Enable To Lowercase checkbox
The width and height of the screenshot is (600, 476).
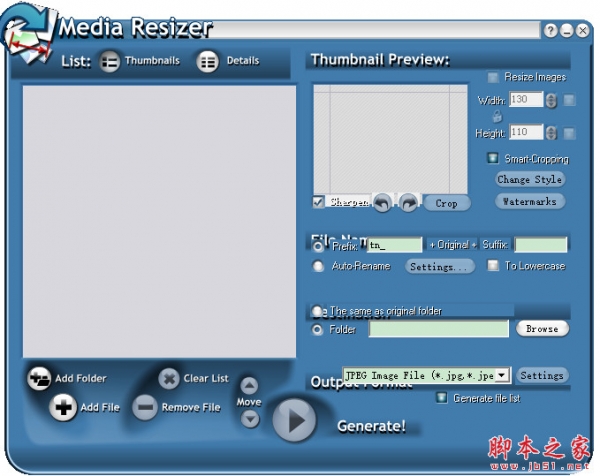(x=493, y=265)
